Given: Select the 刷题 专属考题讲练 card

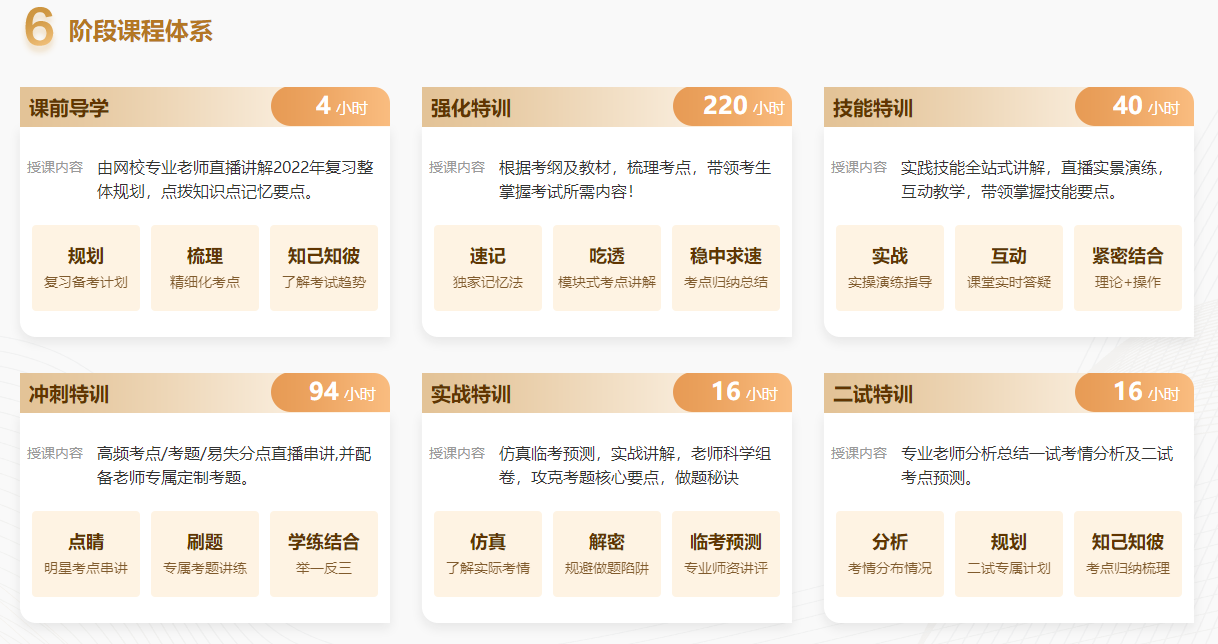Looking at the screenshot, I should [x=204, y=553].
